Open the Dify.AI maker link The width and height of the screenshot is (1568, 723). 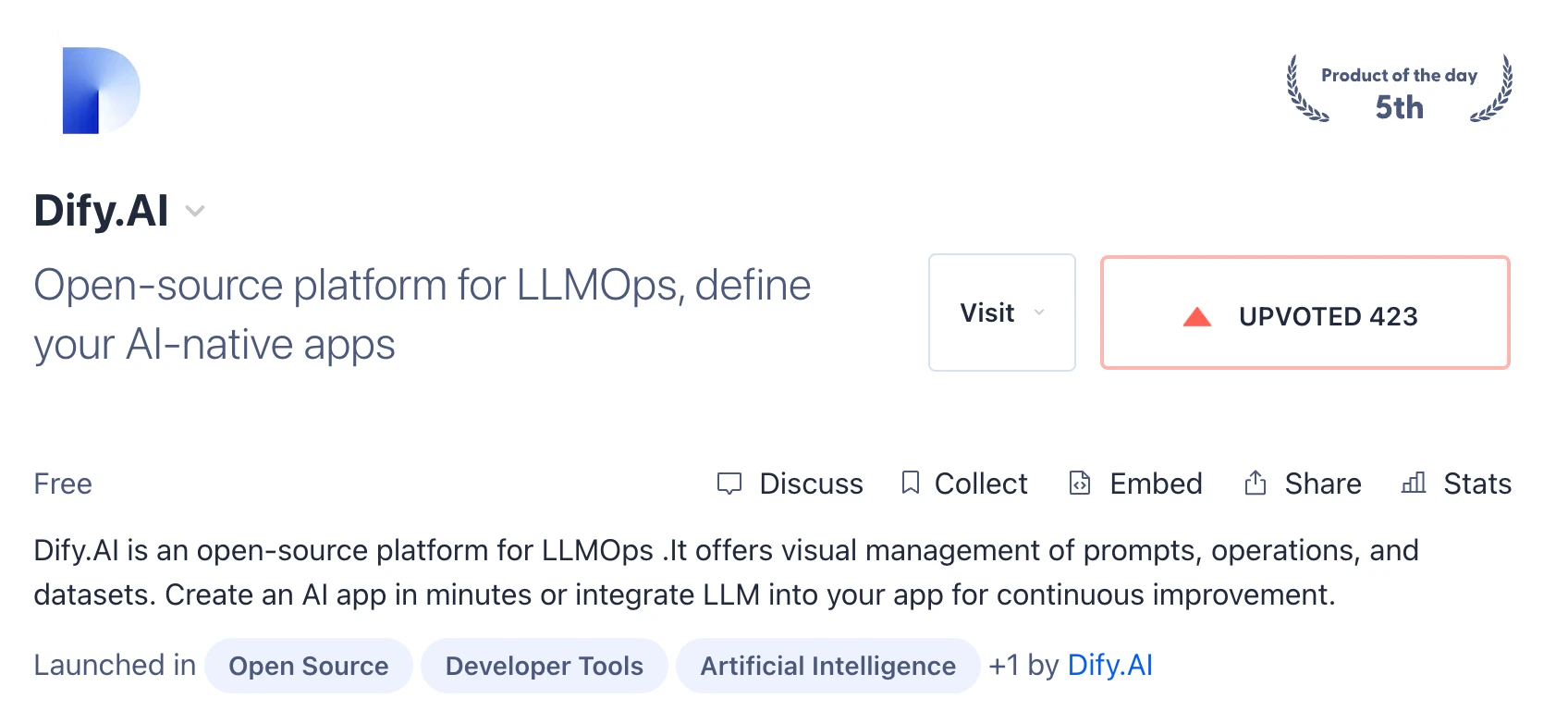pos(1109,666)
